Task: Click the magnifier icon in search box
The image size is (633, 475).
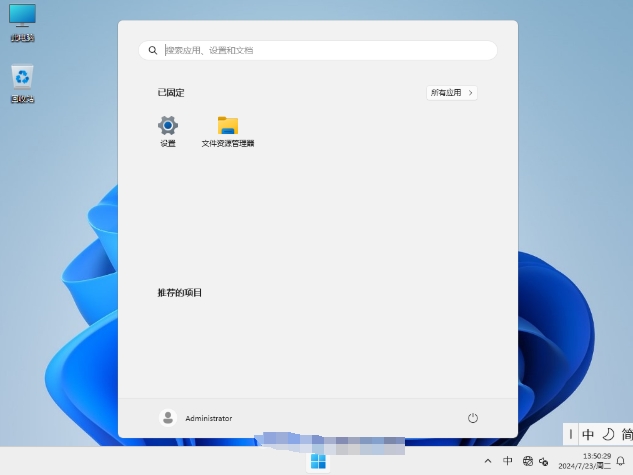Action: coord(153,49)
